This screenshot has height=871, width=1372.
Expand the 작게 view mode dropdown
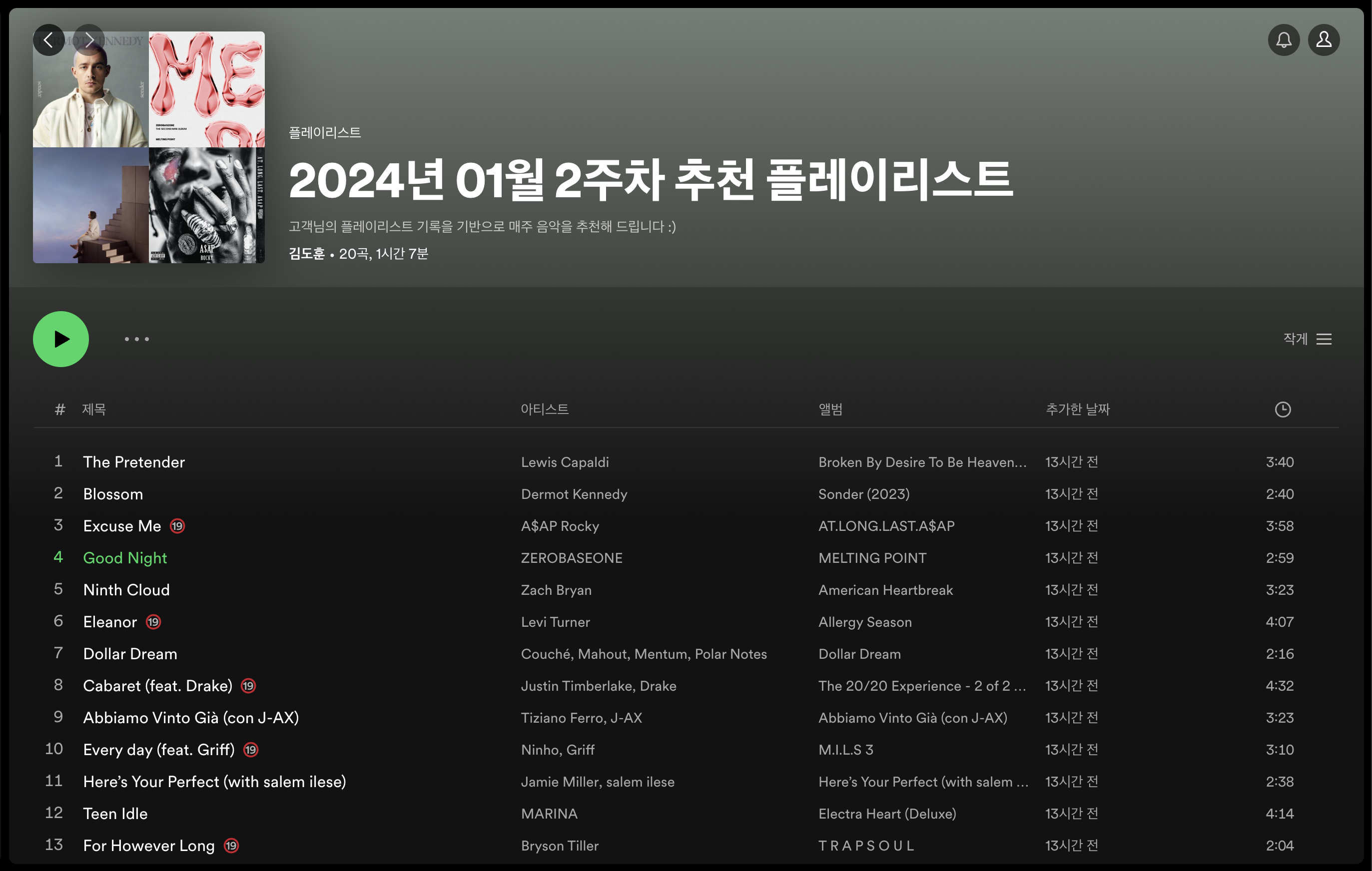point(1295,339)
